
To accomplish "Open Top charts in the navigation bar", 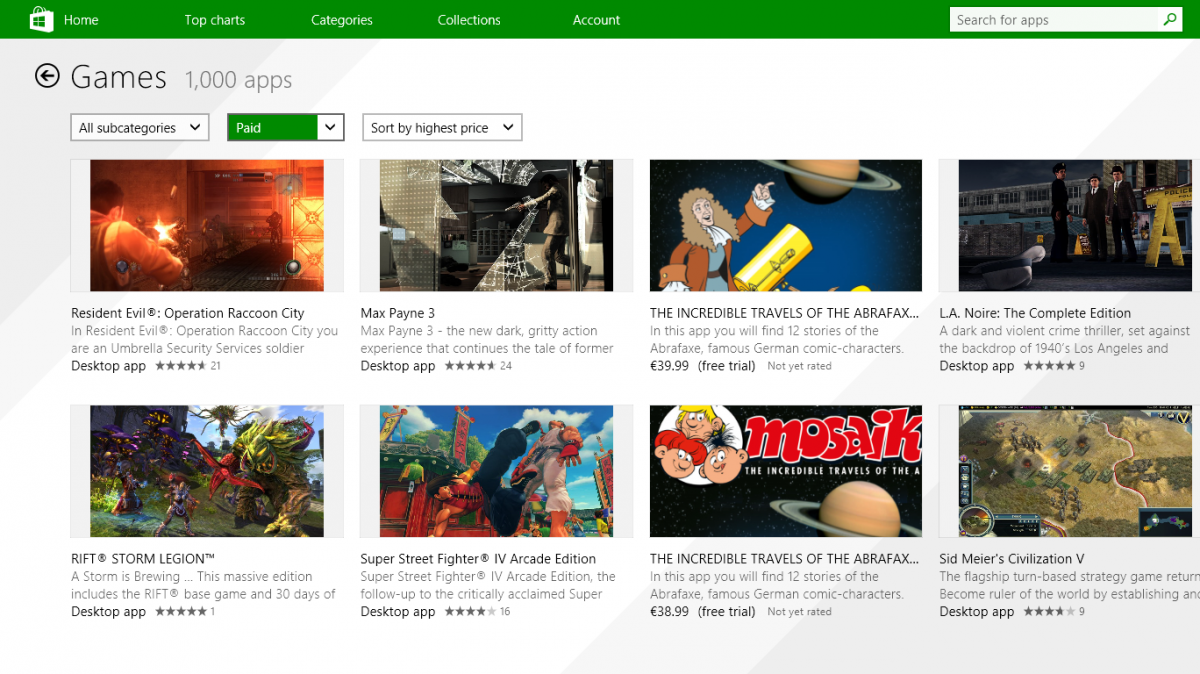I will tap(215, 20).
